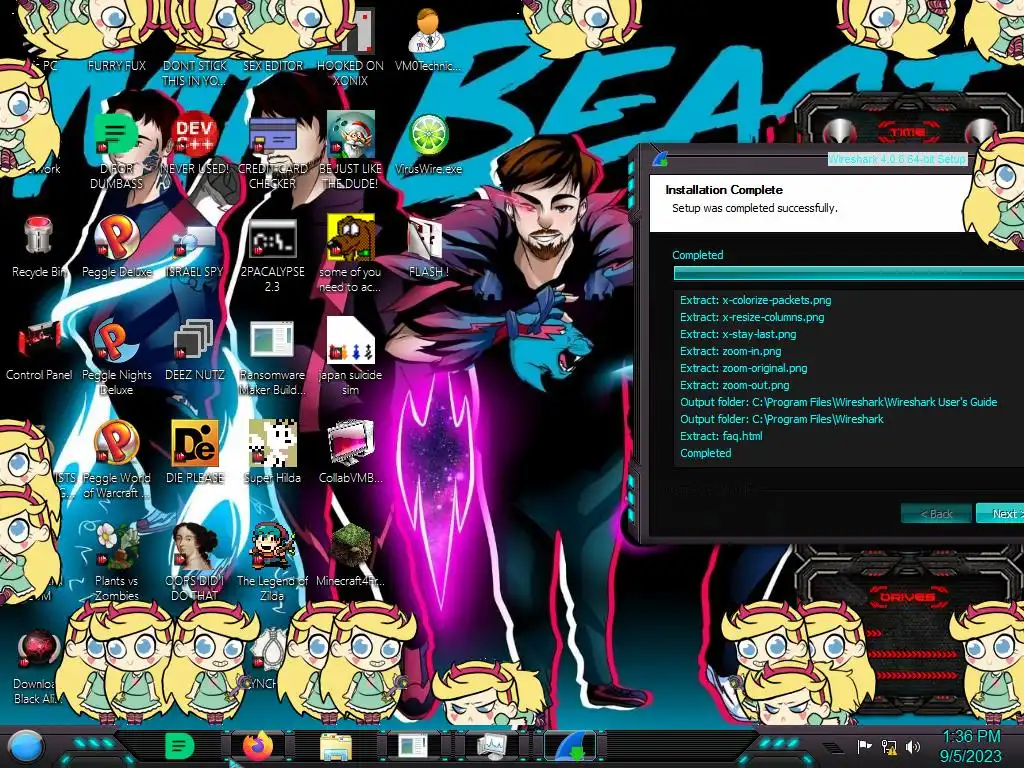Image resolution: width=1024 pixels, height=768 pixels.
Task: Open the window-layout app on the taskbar
Action: (x=413, y=746)
